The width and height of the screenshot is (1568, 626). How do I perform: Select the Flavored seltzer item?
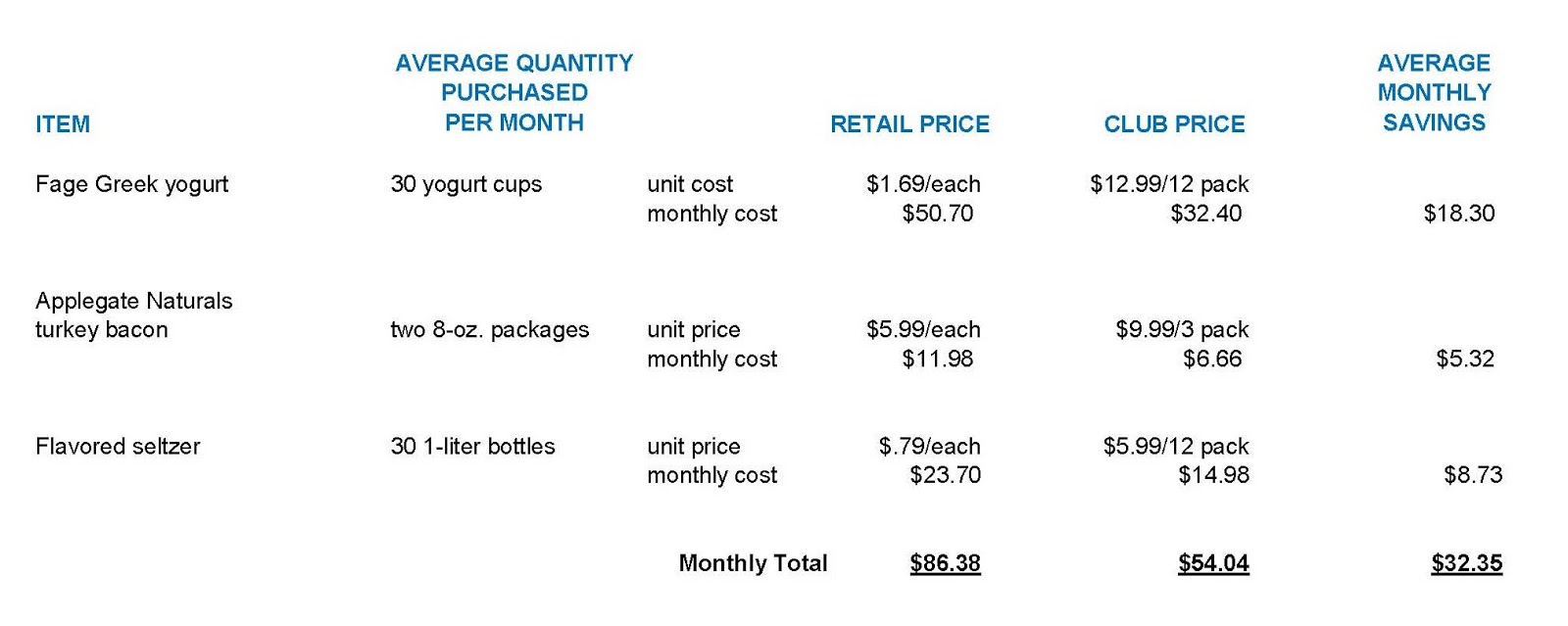pos(118,447)
